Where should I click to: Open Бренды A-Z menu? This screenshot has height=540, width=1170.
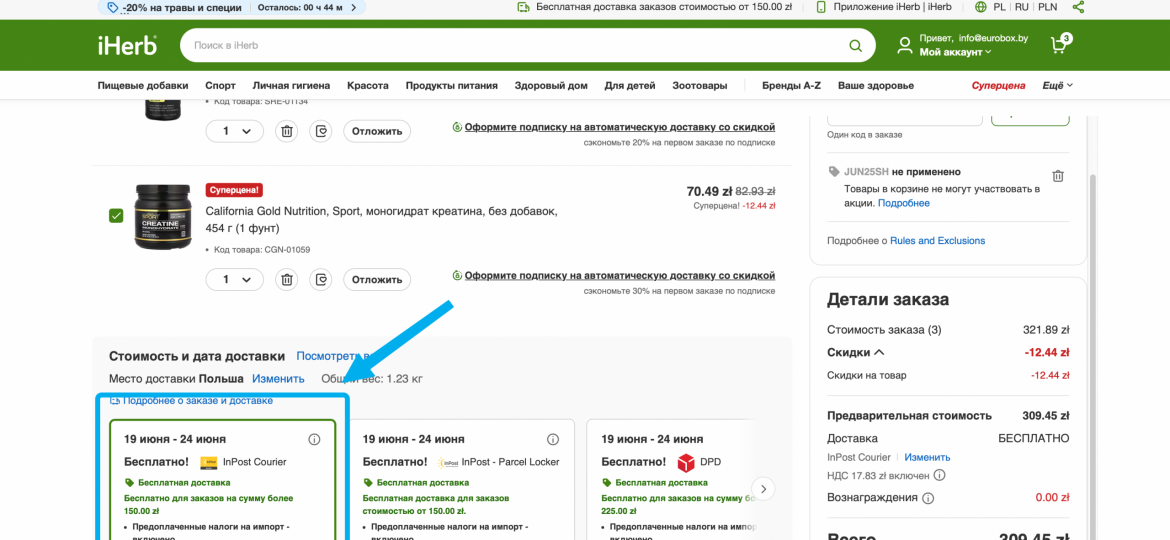click(792, 86)
